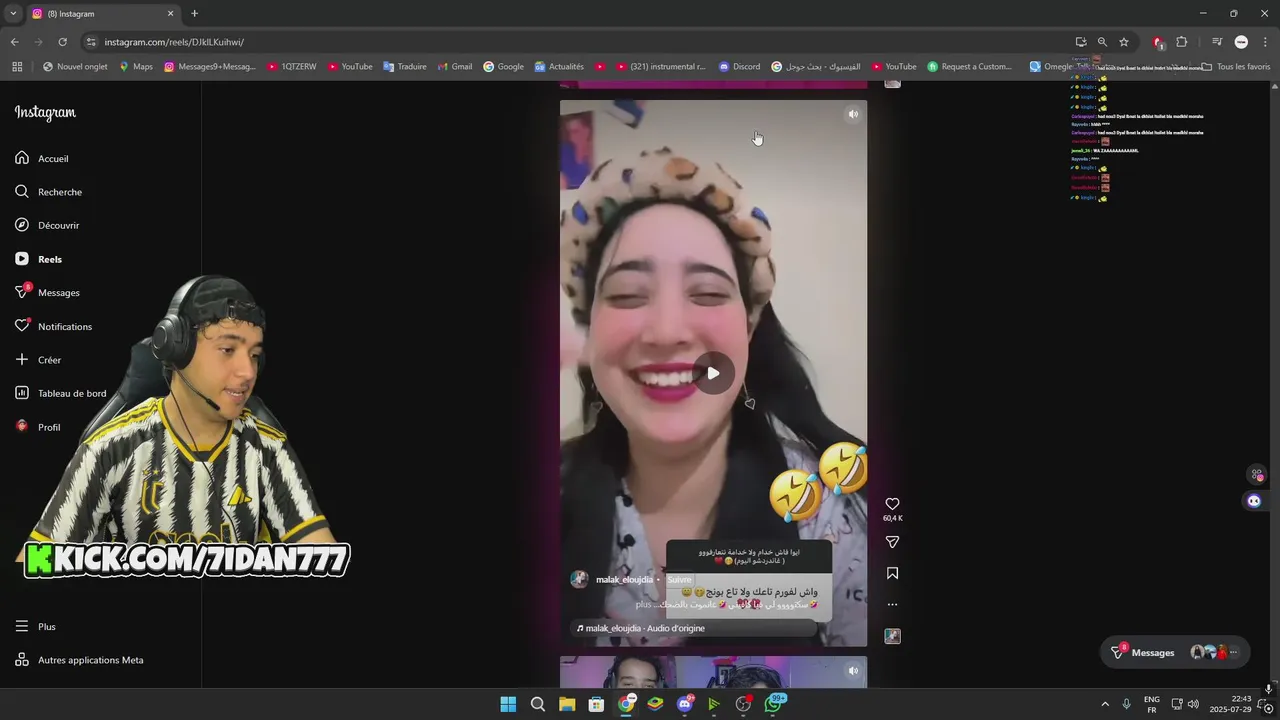The width and height of the screenshot is (1280, 720).
Task: Open a new Chrome tab
Action: point(194,14)
